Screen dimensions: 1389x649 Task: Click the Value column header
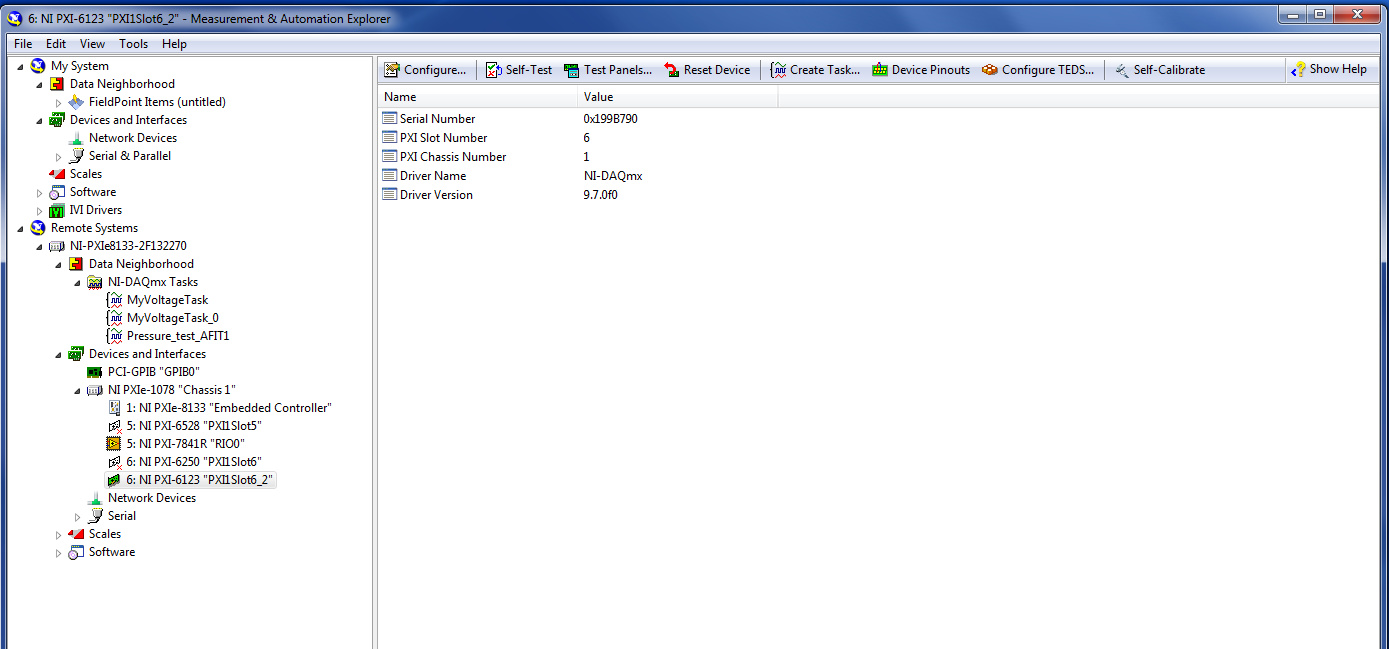(678, 97)
